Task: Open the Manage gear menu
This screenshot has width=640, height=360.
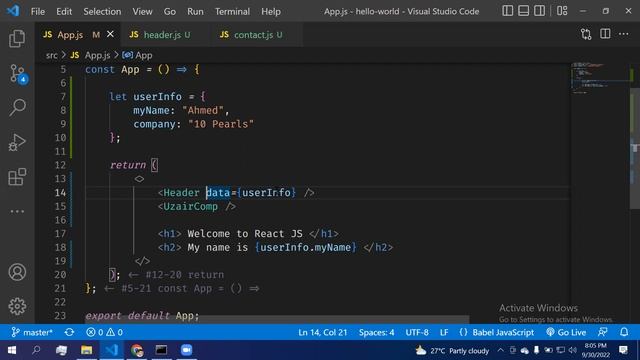Action: pyautogui.click(x=17, y=306)
